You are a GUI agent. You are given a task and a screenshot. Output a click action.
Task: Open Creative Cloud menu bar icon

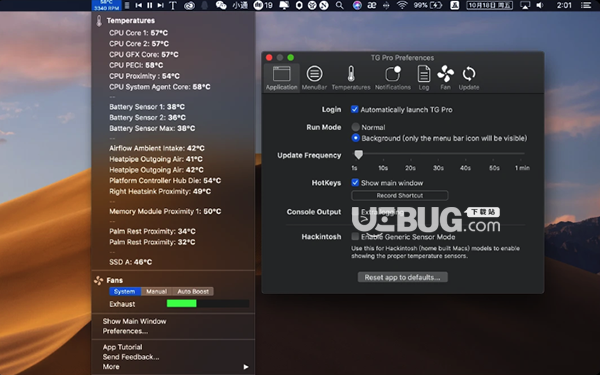tap(189, 5)
